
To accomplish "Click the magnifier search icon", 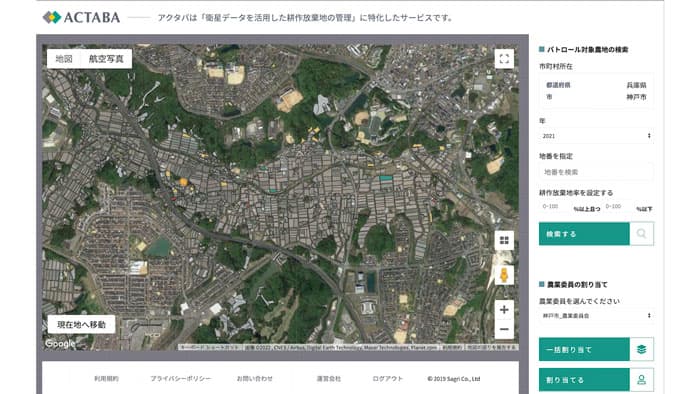I will tap(642, 234).
